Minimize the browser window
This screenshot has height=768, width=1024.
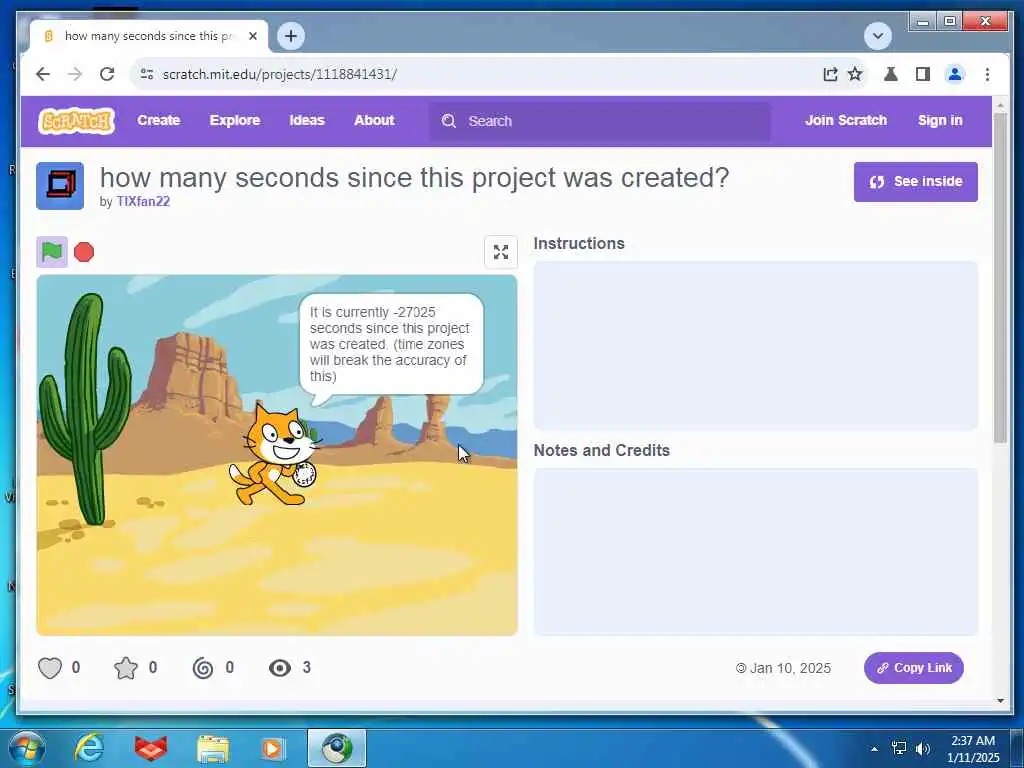pos(923,21)
